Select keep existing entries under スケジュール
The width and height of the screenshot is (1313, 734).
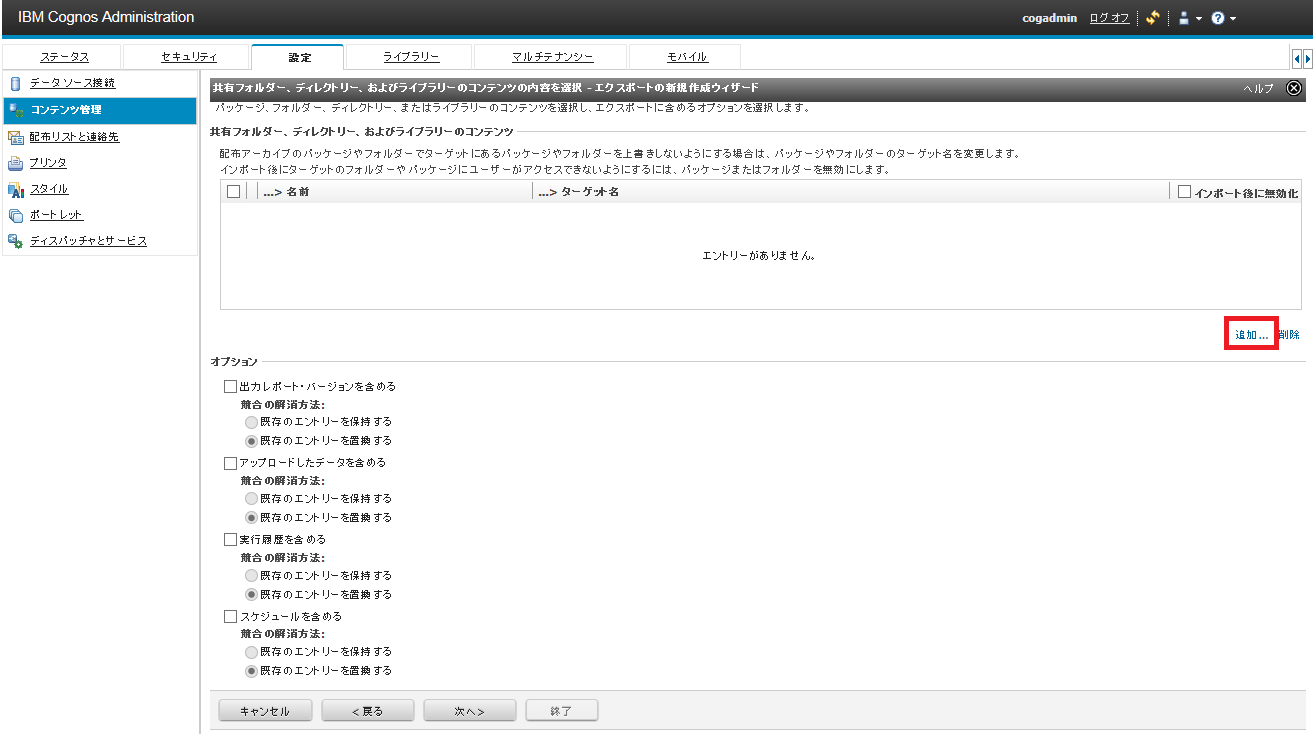click(251, 652)
